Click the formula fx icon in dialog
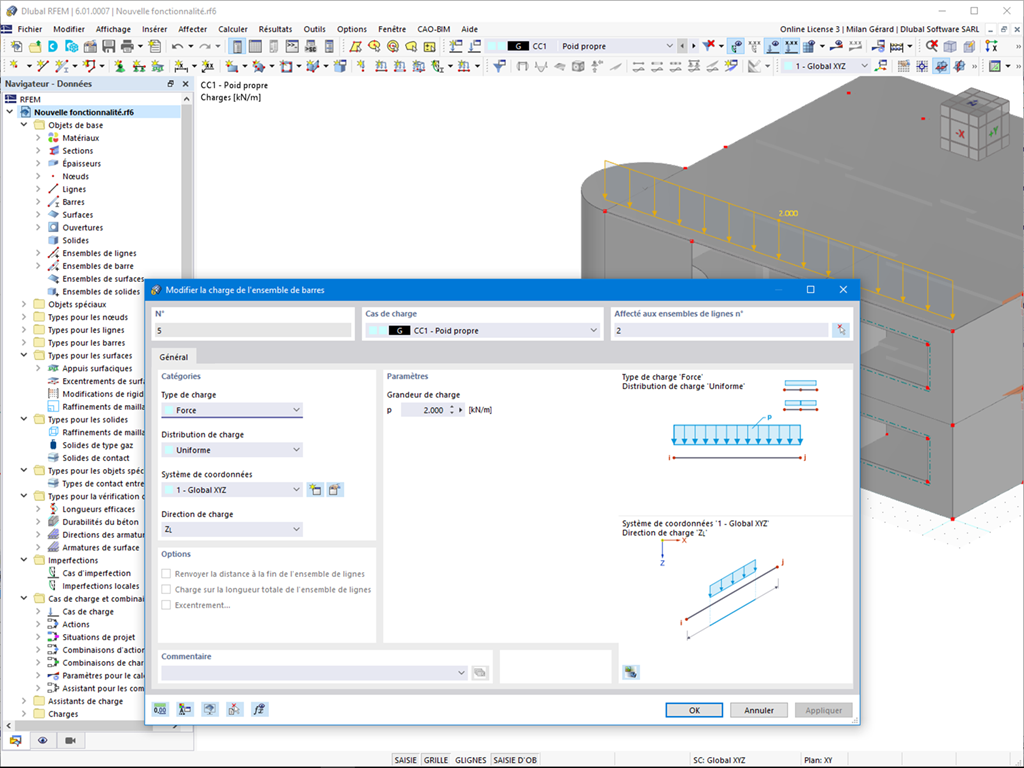This screenshot has width=1024, height=768. 259,709
